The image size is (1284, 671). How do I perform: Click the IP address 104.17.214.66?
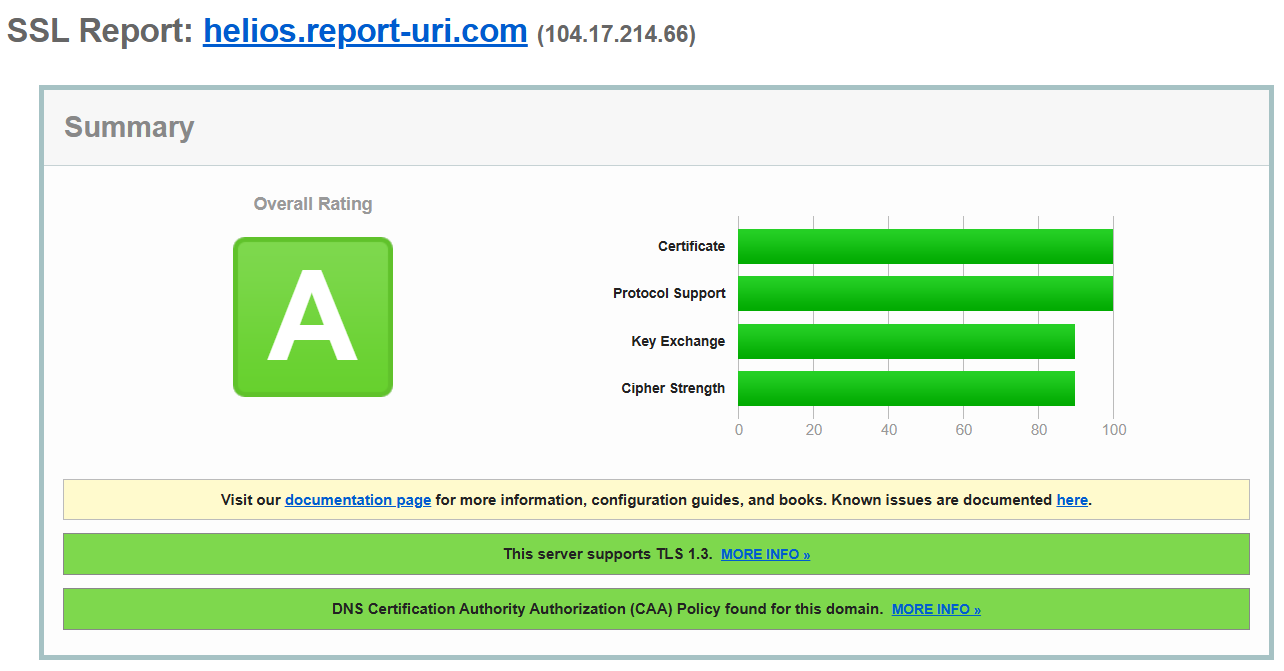616,35
